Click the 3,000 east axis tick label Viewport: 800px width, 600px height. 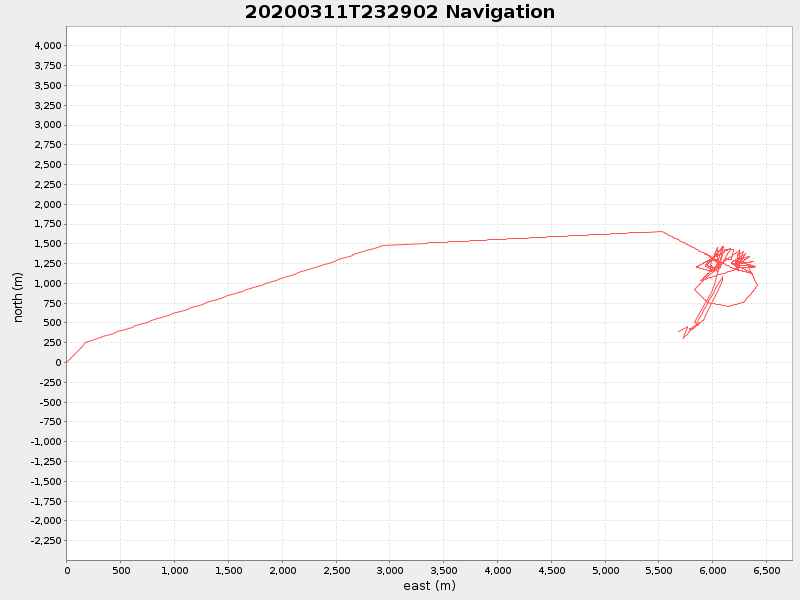(x=390, y=570)
